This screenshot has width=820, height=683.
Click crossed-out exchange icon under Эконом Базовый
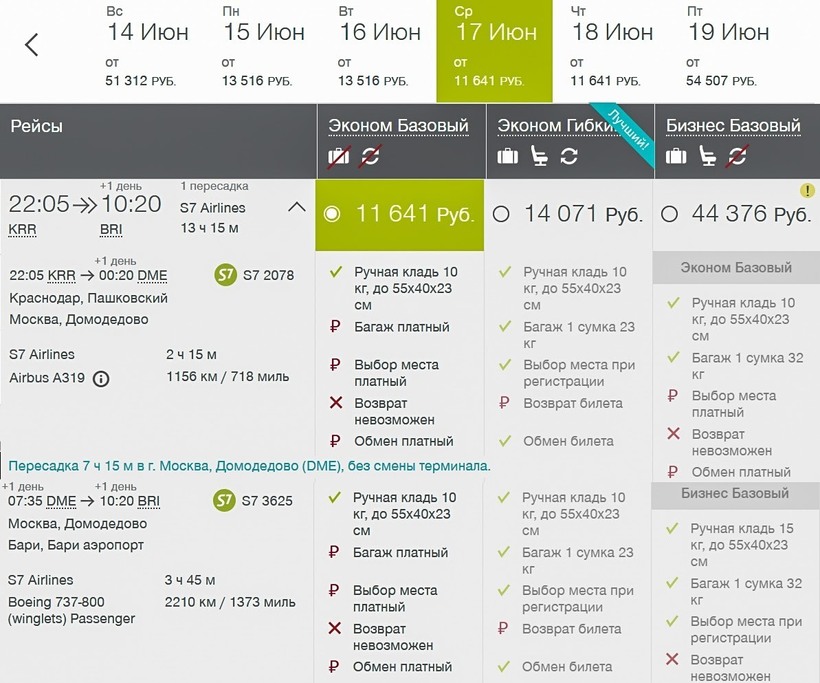click(370, 157)
